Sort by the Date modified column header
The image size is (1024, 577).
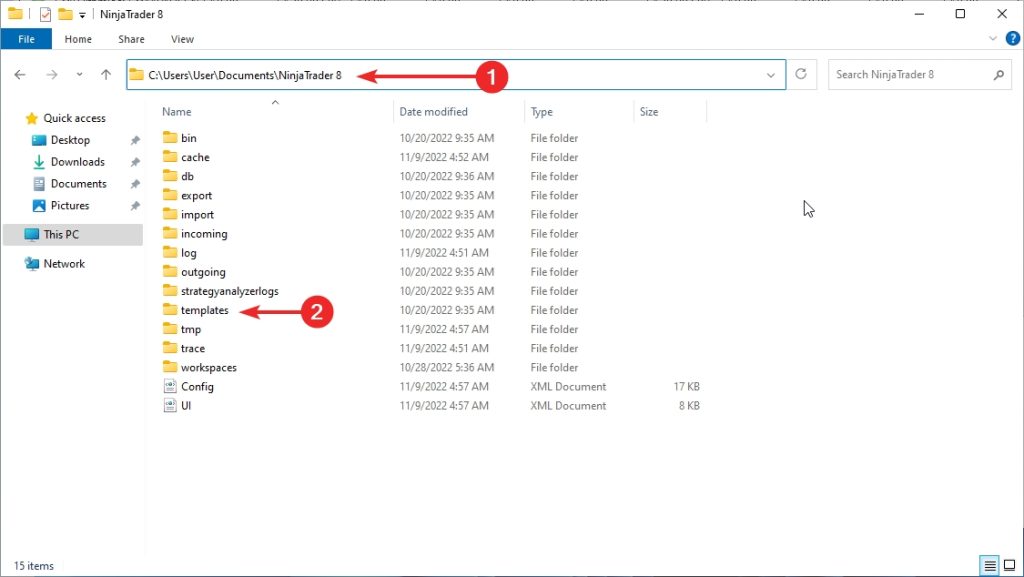(x=433, y=112)
